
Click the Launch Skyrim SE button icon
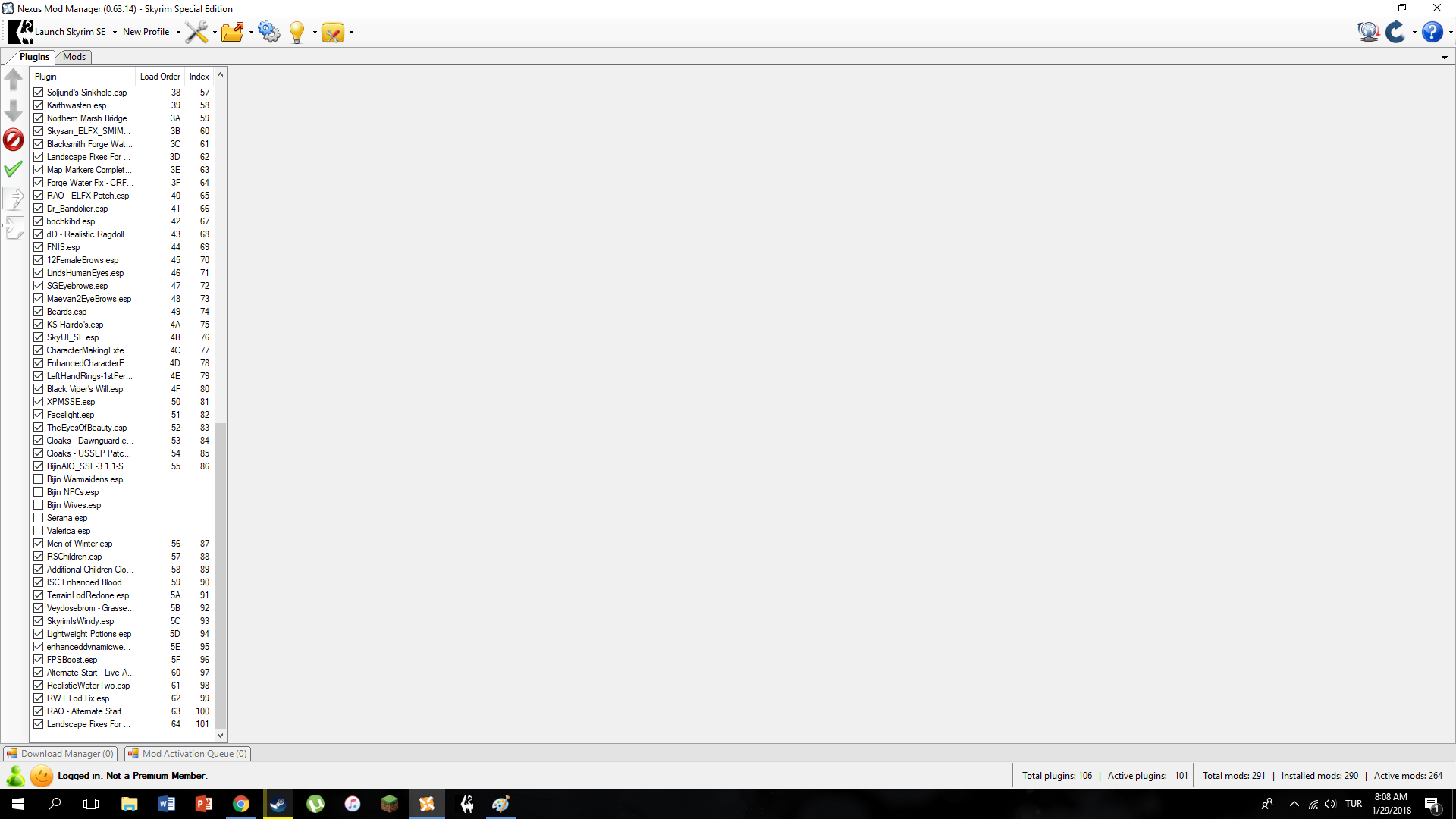tap(19, 31)
